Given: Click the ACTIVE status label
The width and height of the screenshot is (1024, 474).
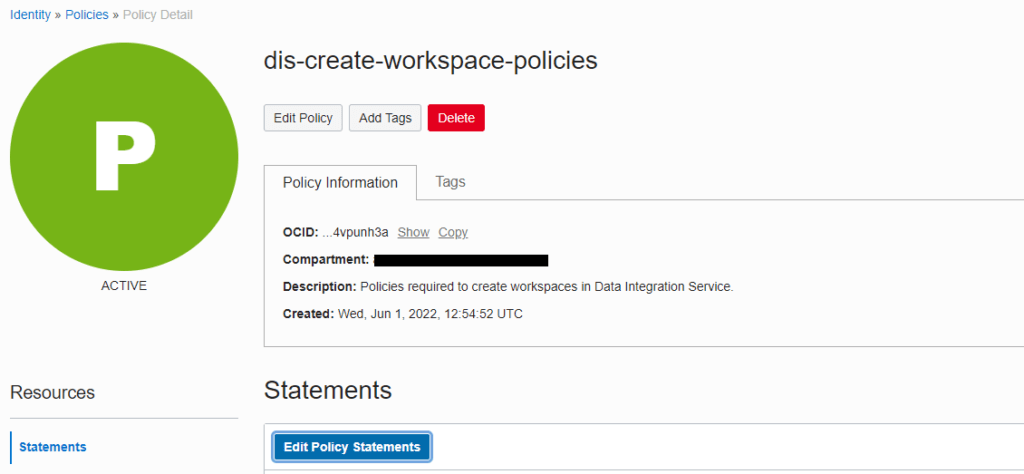Looking at the screenshot, I should point(124,286).
